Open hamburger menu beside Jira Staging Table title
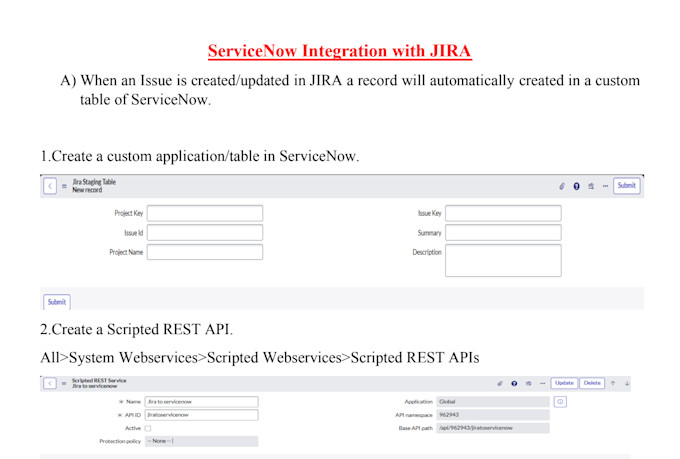This screenshot has width=680, height=459. (x=64, y=186)
